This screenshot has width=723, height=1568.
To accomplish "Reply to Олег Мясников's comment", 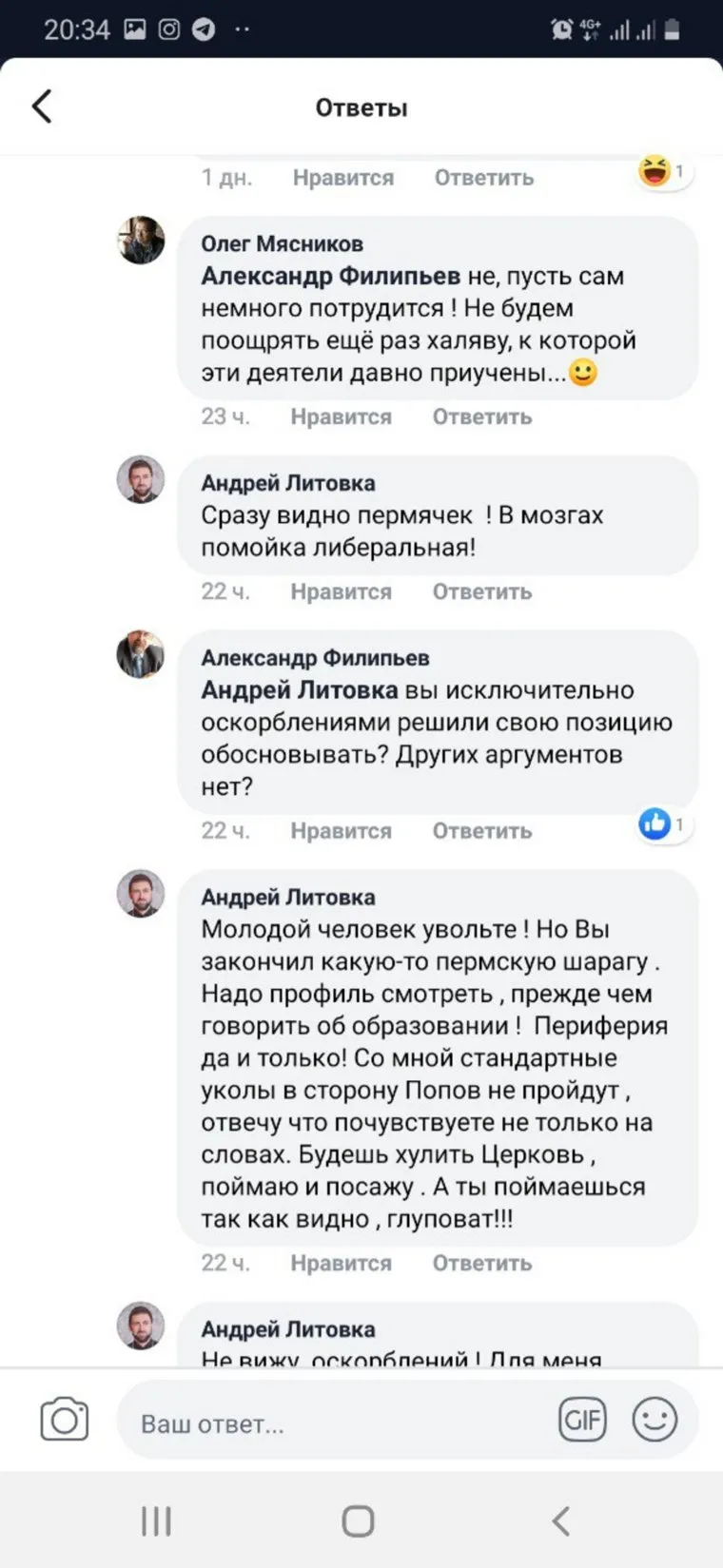I will coord(481,416).
